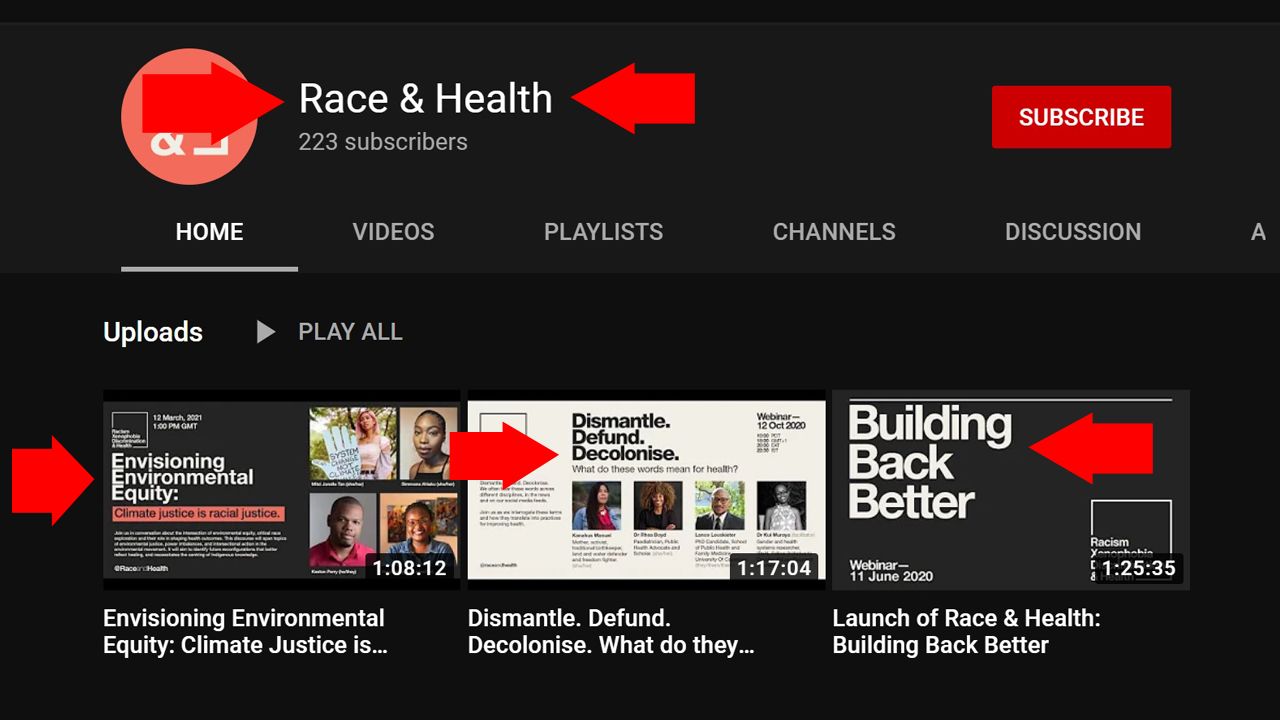Go to the Playlists tab

click(603, 232)
